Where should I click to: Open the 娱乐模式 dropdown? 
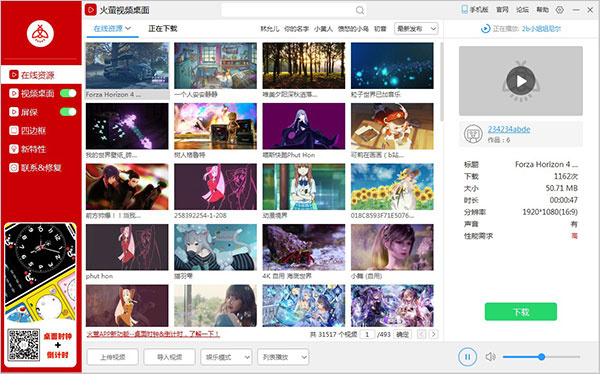click(x=226, y=357)
